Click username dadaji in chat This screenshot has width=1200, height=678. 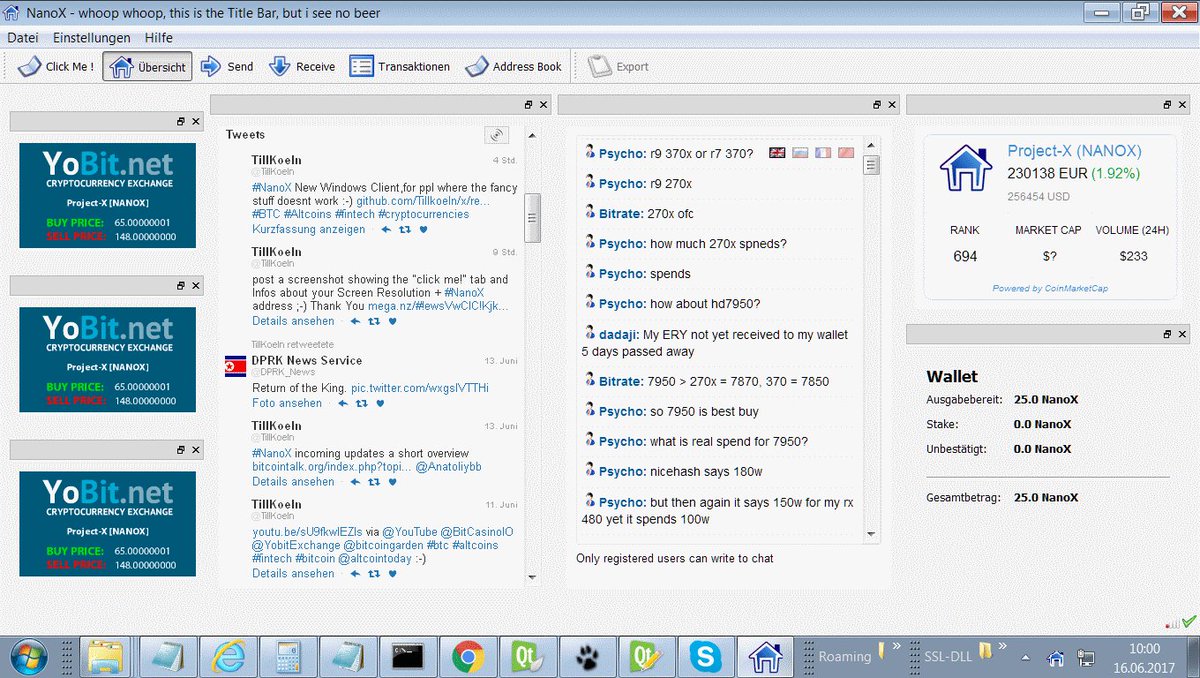tap(618, 334)
